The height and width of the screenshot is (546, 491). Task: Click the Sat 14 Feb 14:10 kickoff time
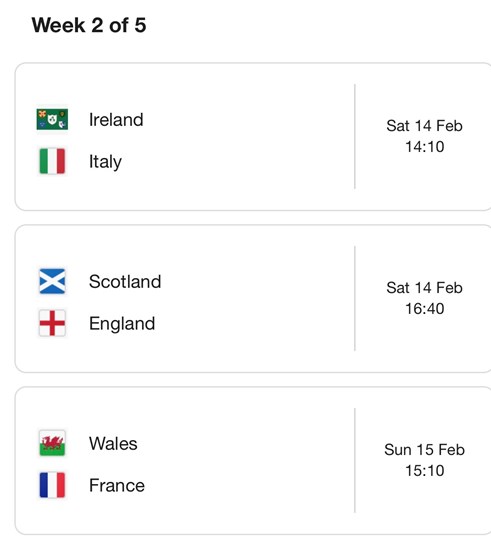(424, 136)
